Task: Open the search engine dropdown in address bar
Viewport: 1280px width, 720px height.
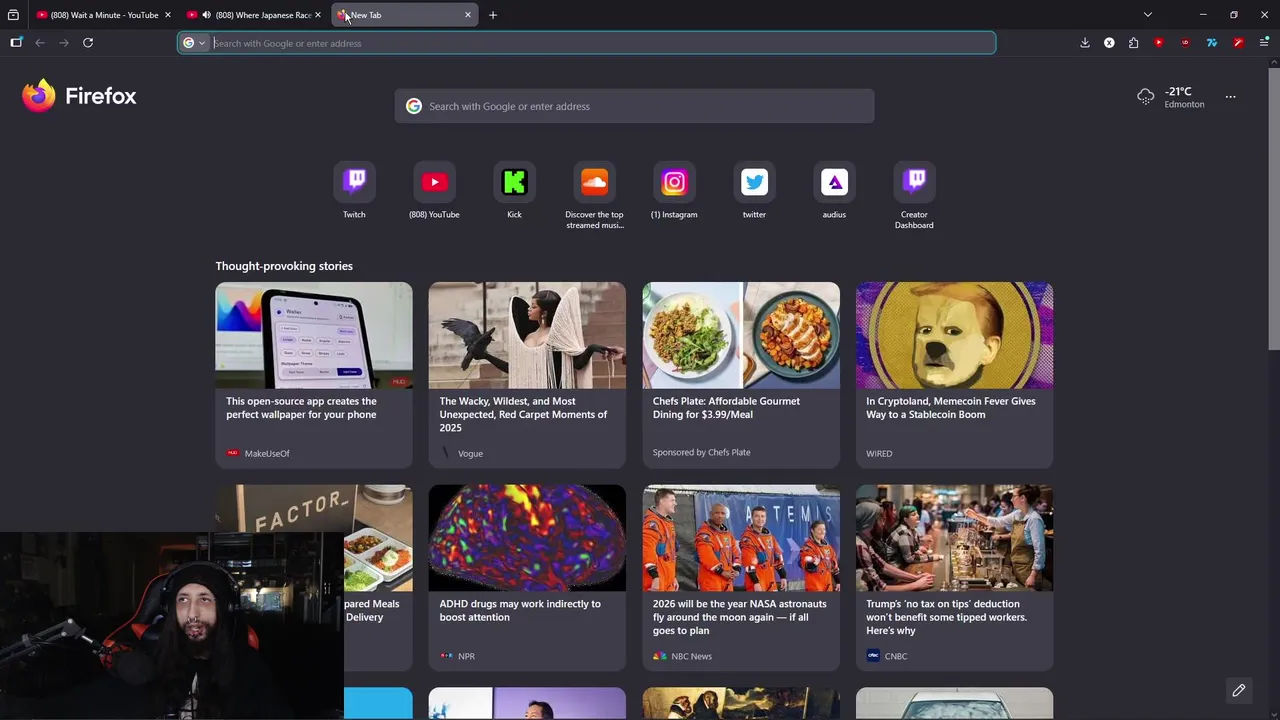Action: pos(194,43)
